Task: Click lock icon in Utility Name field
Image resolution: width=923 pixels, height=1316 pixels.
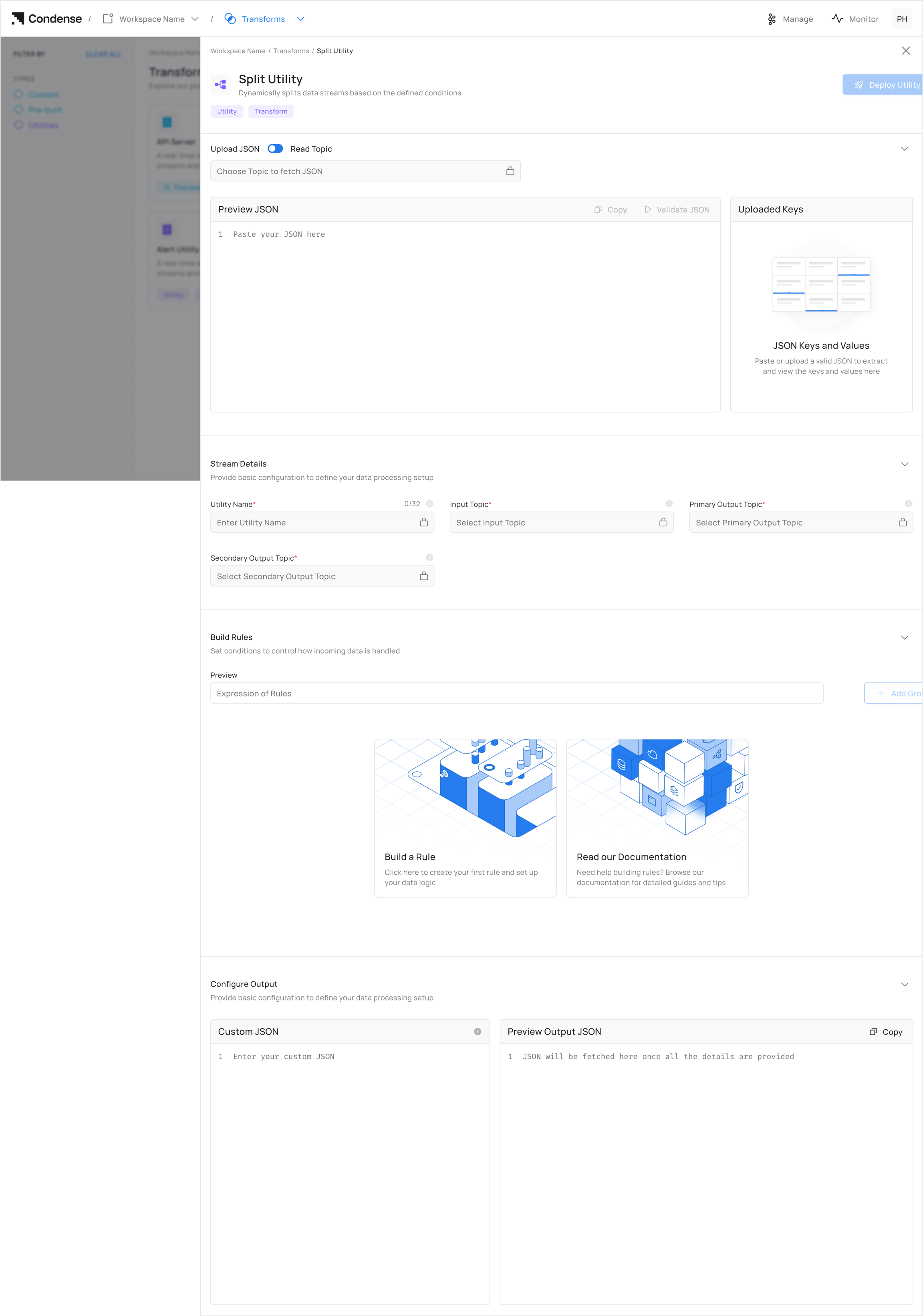Action: pyautogui.click(x=424, y=522)
